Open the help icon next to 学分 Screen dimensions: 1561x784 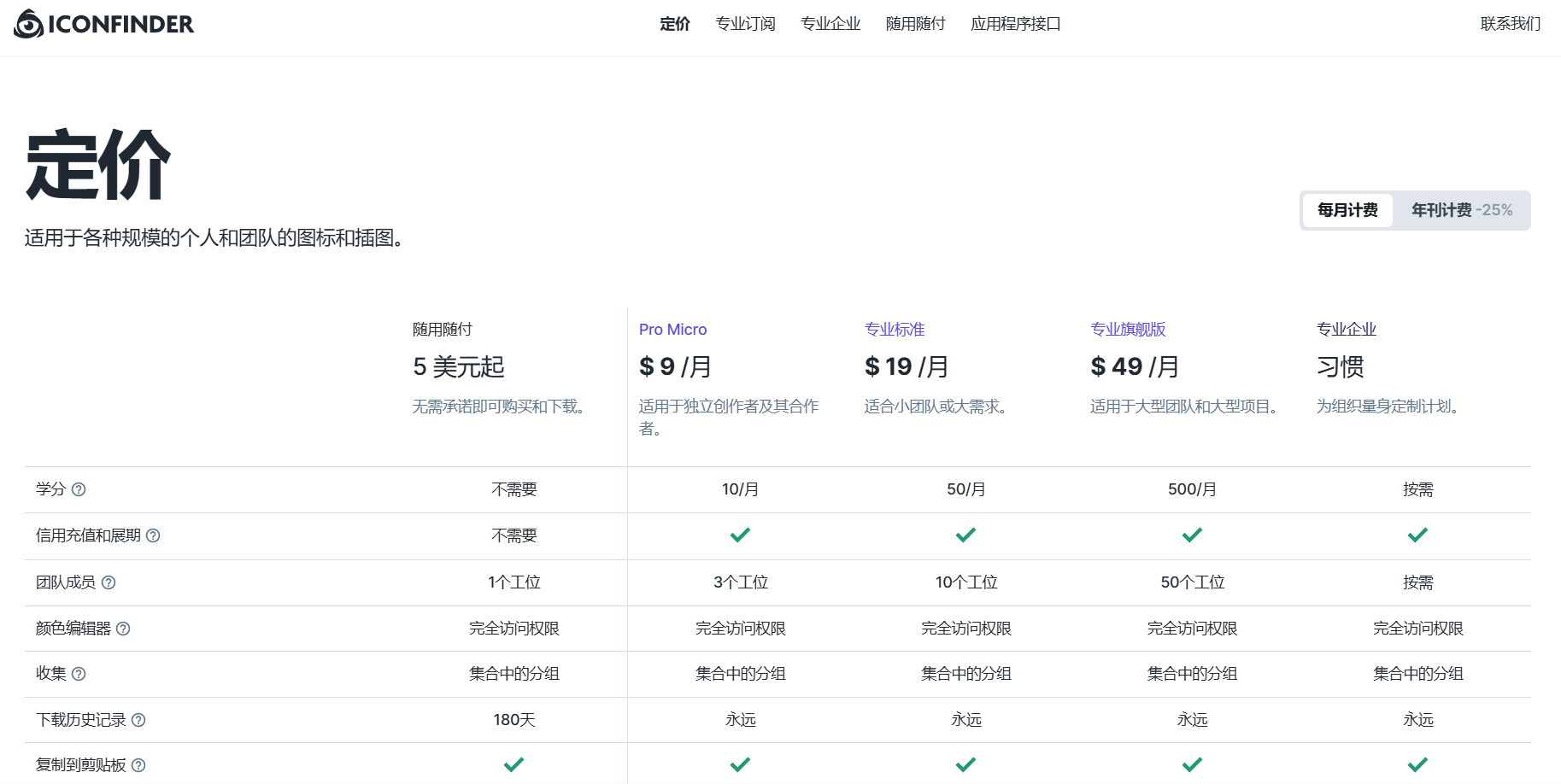point(79,489)
